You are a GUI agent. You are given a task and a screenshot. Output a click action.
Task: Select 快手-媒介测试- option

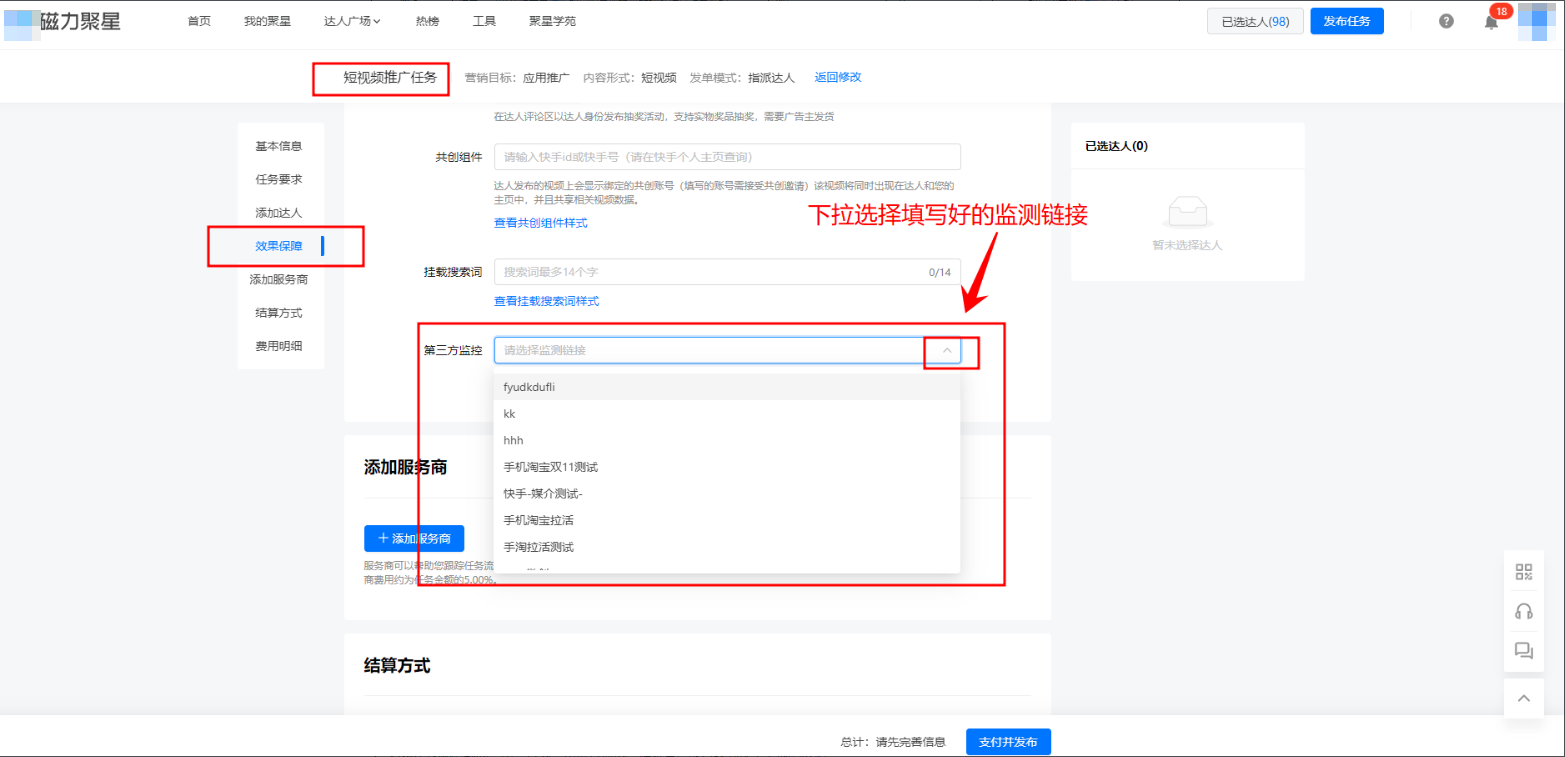[x=727, y=494]
